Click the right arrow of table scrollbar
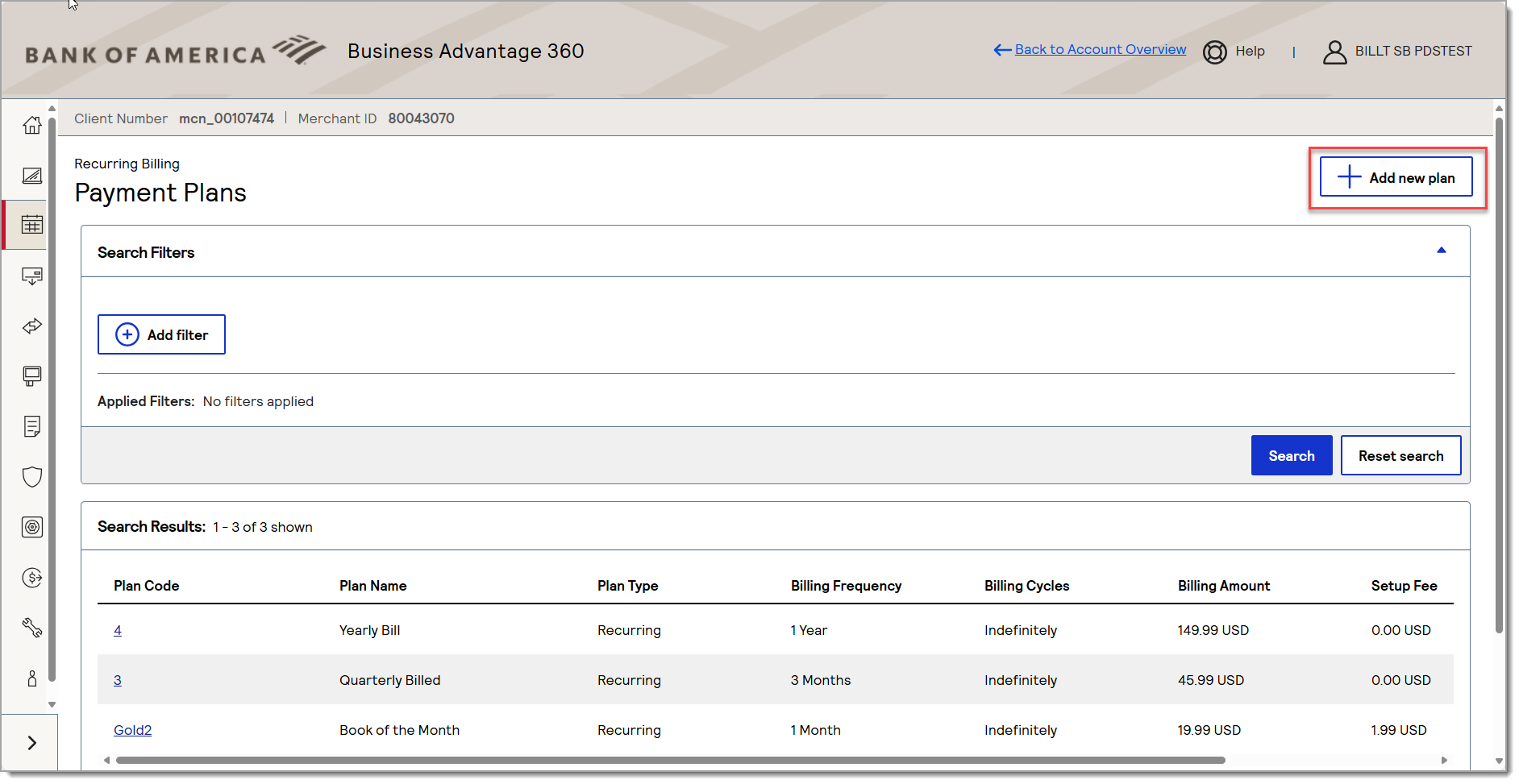1519x784 pixels. pyautogui.click(x=1444, y=761)
